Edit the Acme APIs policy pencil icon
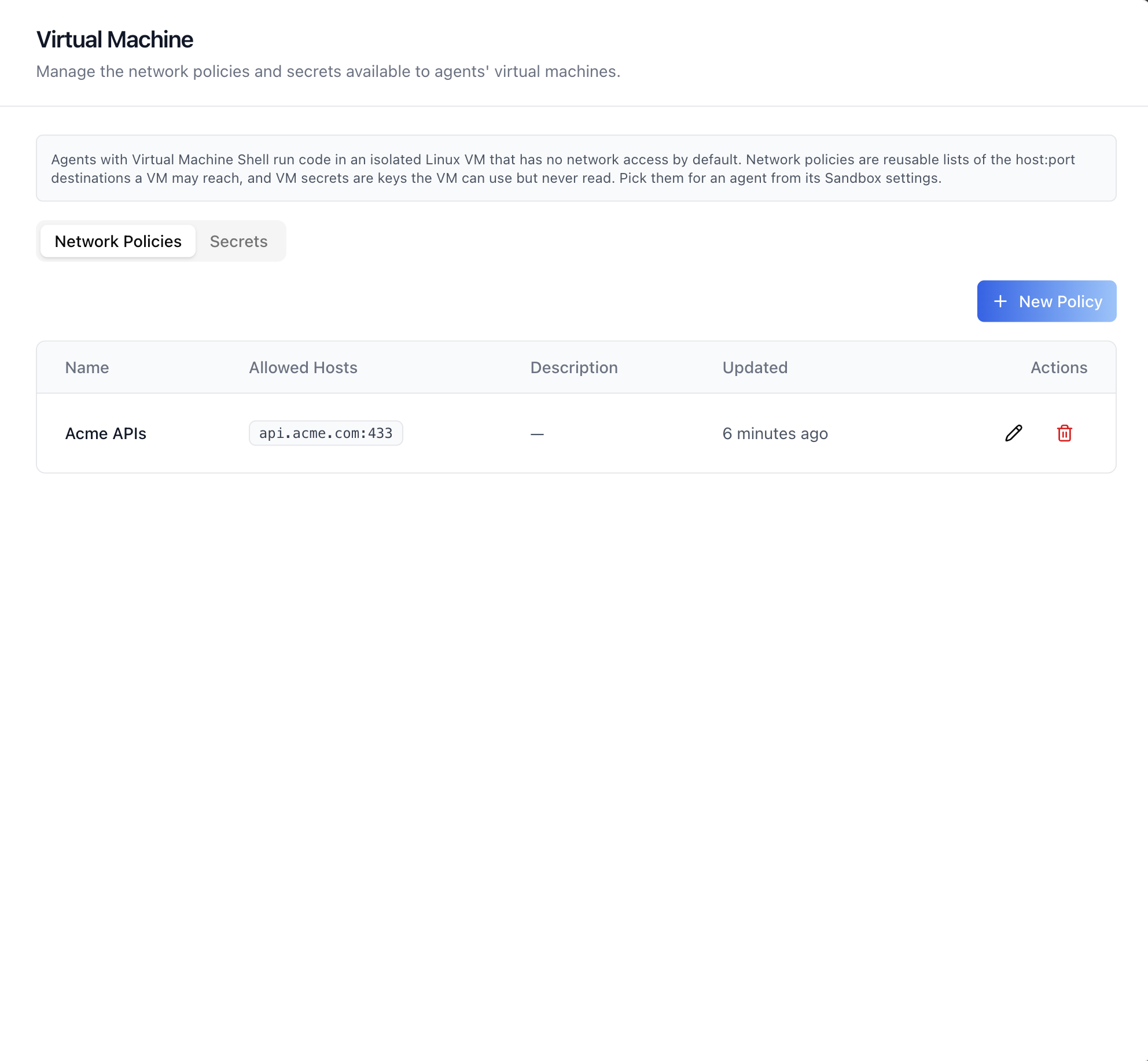Screen dimensions: 1148x1061 pyautogui.click(x=1014, y=433)
